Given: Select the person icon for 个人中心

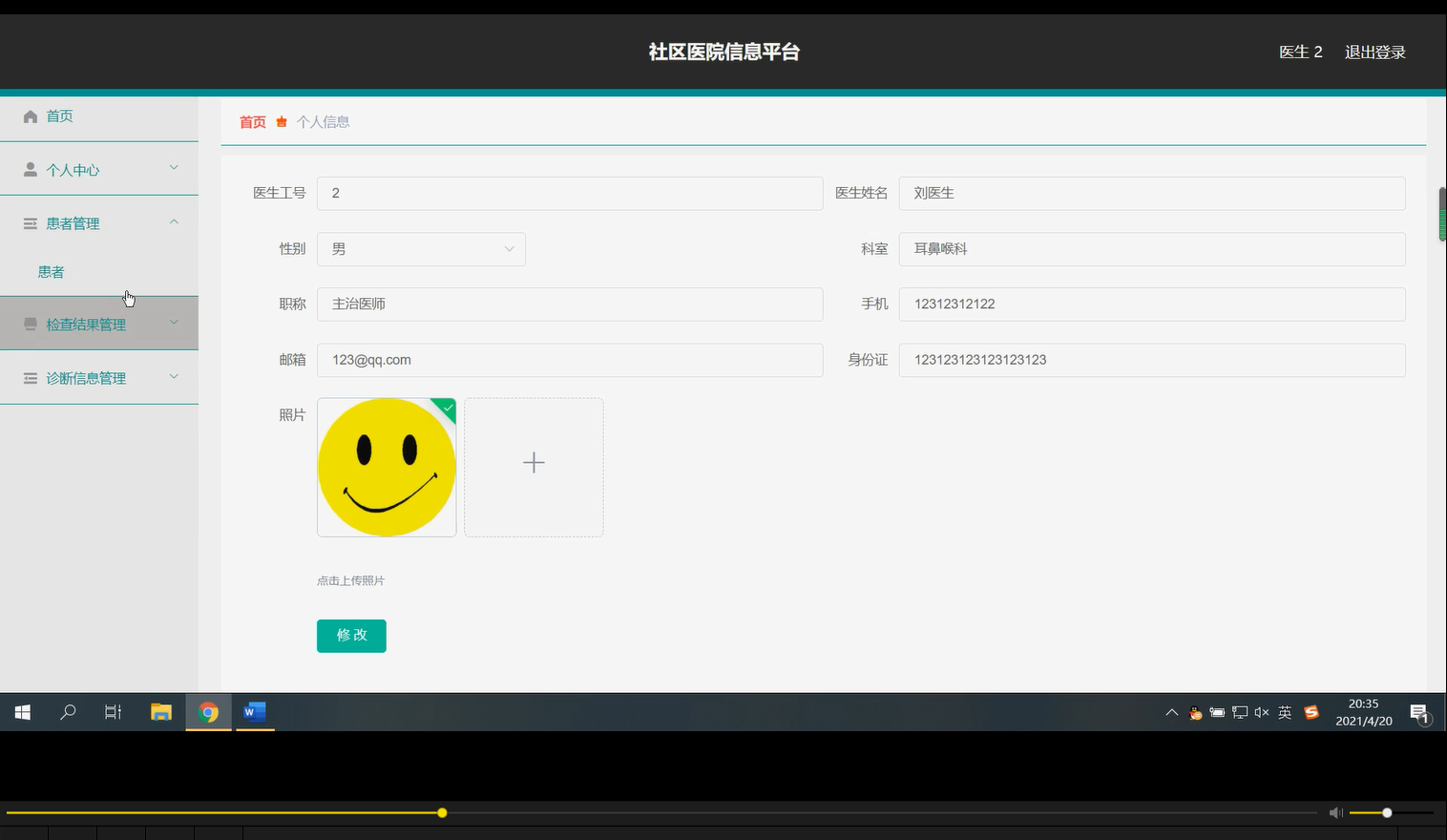Looking at the screenshot, I should [30, 169].
